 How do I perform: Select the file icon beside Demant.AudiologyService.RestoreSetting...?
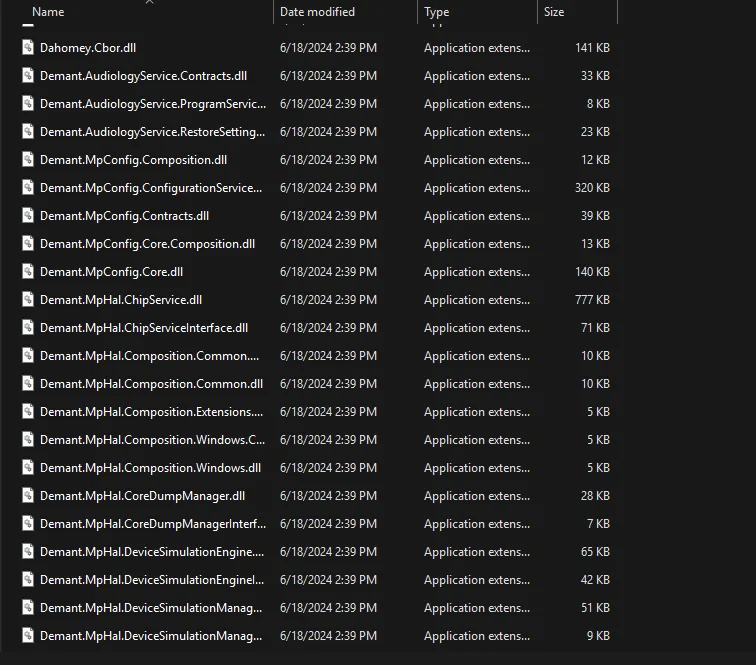click(x=28, y=131)
